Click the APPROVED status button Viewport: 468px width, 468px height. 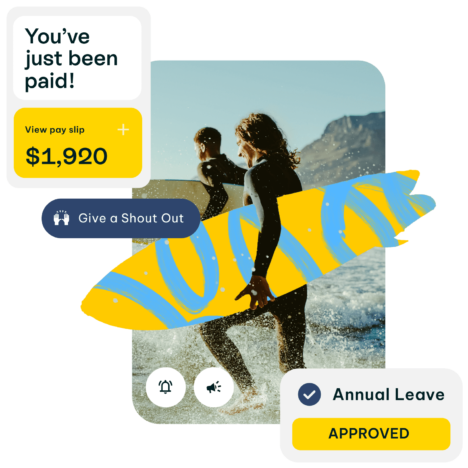[x=371, y=434]
